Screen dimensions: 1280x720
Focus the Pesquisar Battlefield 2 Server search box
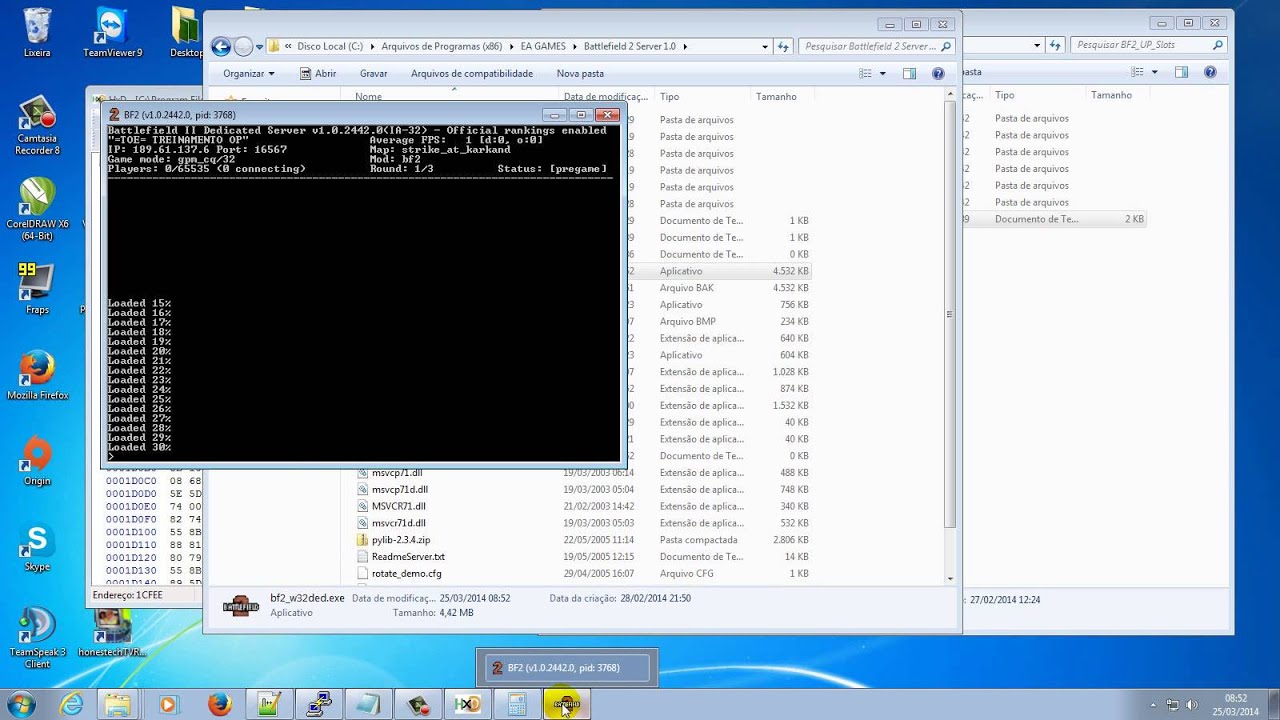coord(877,46)
